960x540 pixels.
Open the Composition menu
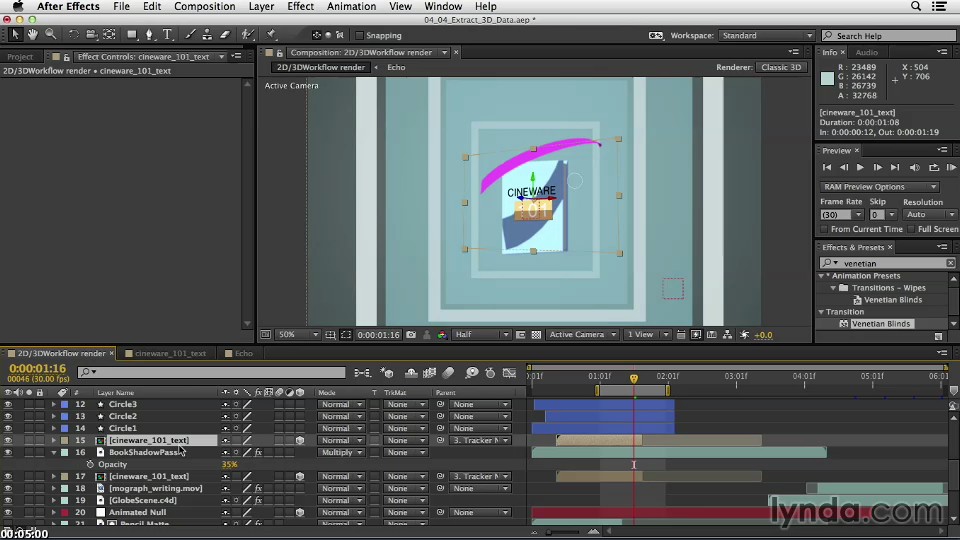coord(204,6)
